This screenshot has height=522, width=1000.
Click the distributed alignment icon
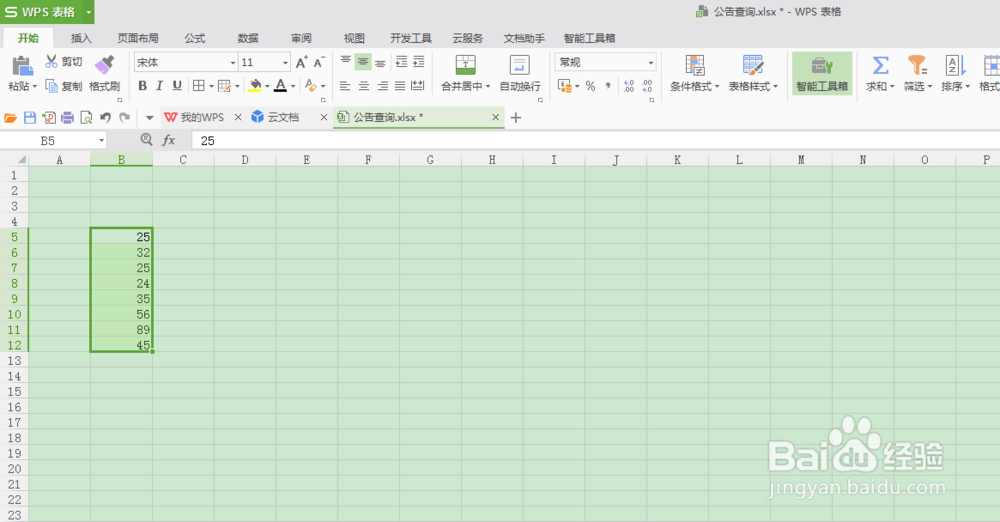tap(418, 86)
